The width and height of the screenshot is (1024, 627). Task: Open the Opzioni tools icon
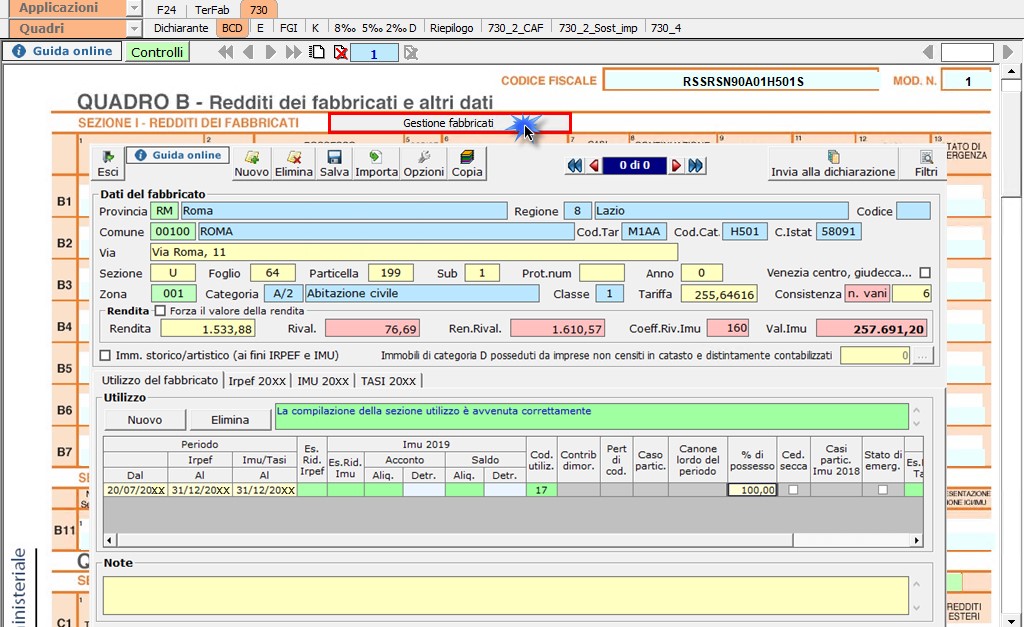point(424,163)
